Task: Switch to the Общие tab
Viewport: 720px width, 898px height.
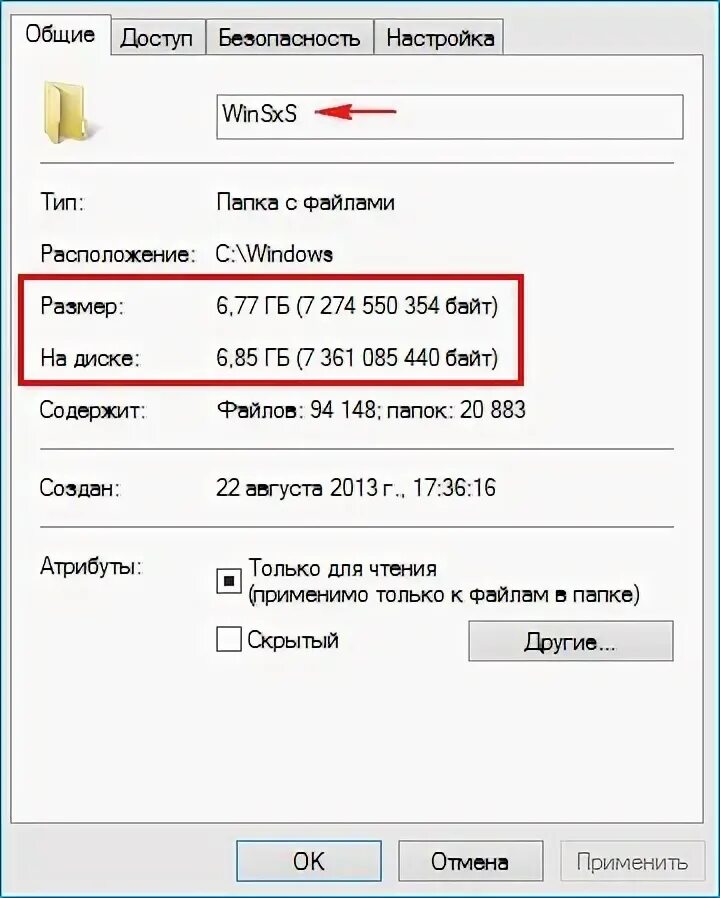Action: point(60,34)
